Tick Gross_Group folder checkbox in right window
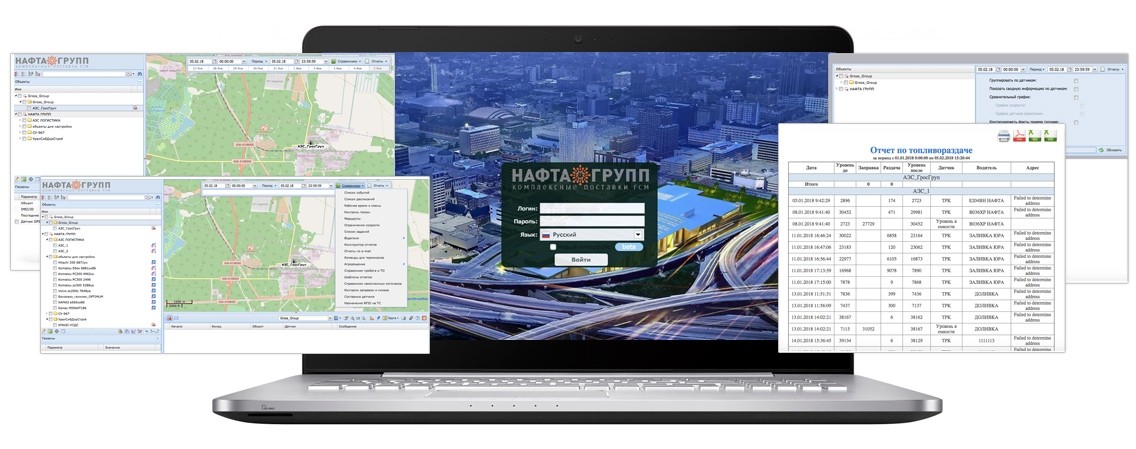 (x=845, y=83)
